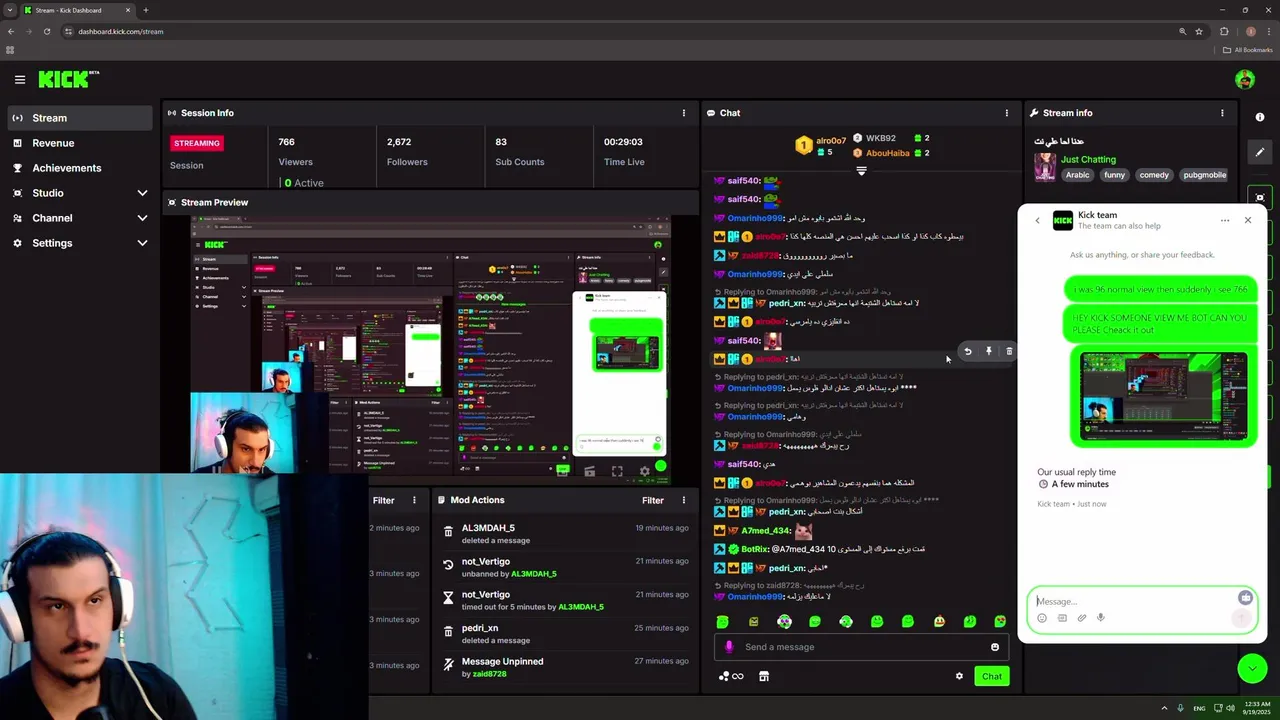Screen dimensions: 1280x720
Task: Go to the Achievements page
Action: (x=80, y=168)
